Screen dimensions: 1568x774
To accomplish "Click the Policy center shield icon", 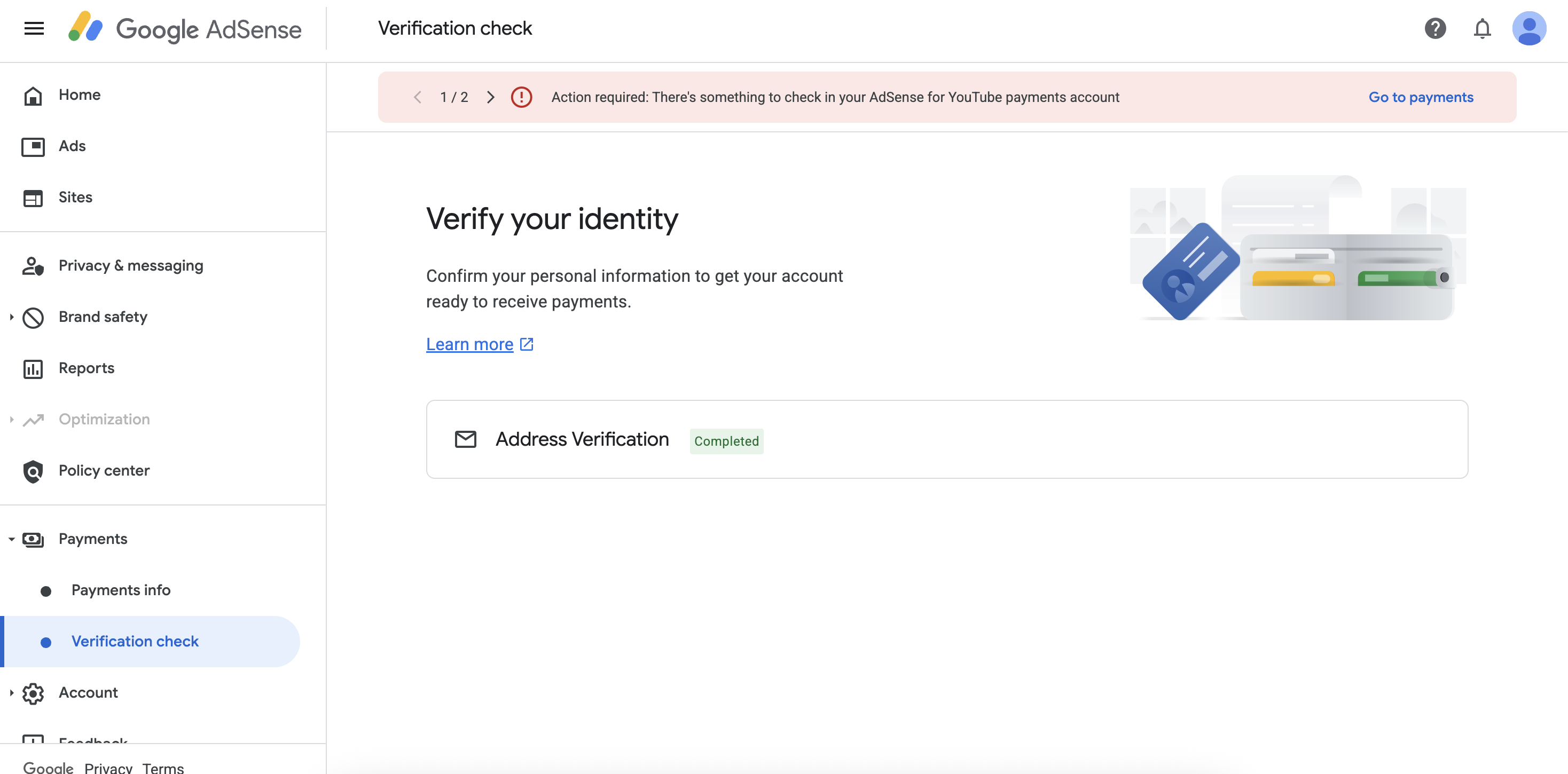I will pyautogui.click(x=33, y=470).
